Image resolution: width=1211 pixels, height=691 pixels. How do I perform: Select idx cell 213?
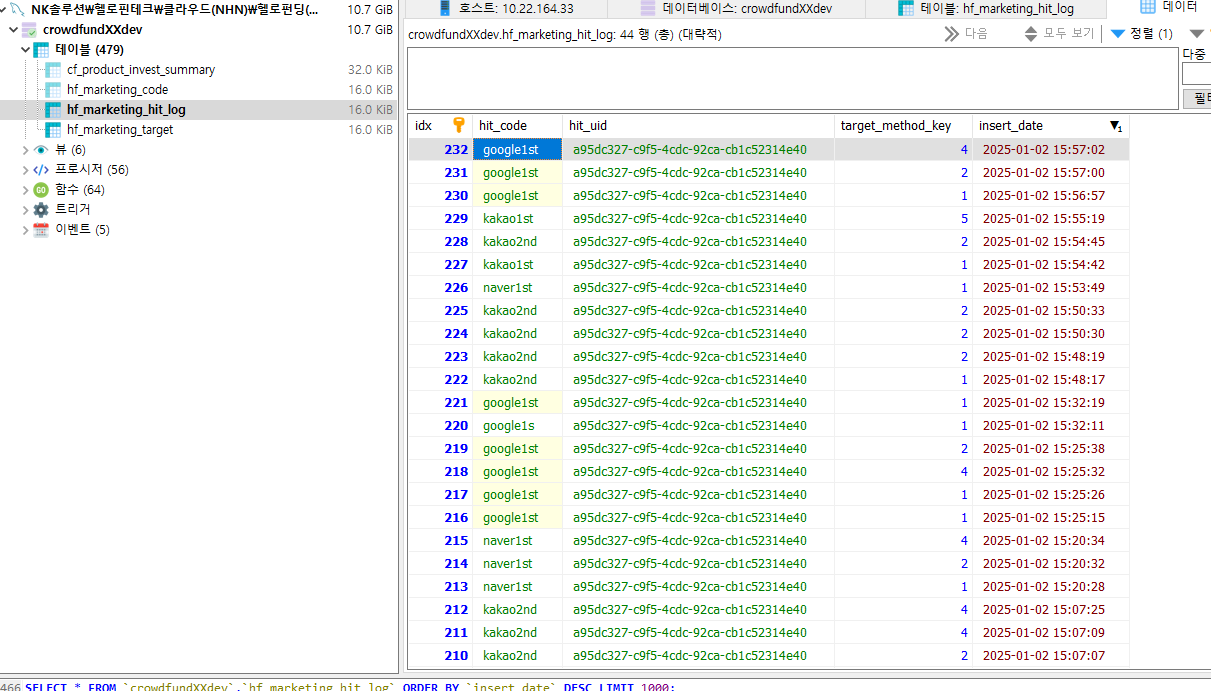click(440, 587)
